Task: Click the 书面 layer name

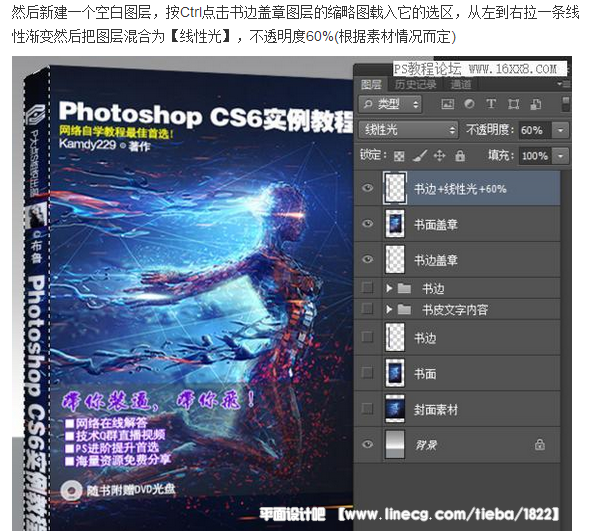Action: pyautogui.click(x=425, y=374)
